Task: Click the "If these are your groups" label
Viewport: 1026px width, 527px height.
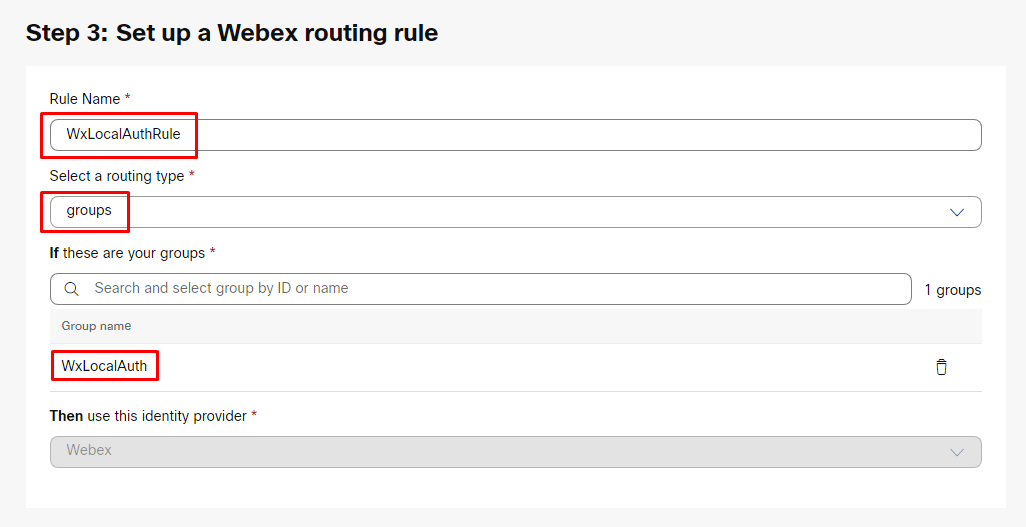Action: coord(126,253)
